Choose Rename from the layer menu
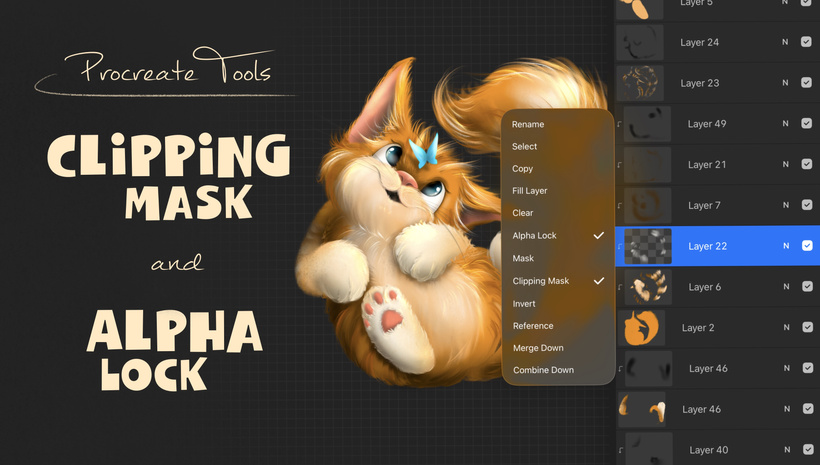The height and width of the screenshot is (465, 820). pyautogui.click(x=528, y=125)
